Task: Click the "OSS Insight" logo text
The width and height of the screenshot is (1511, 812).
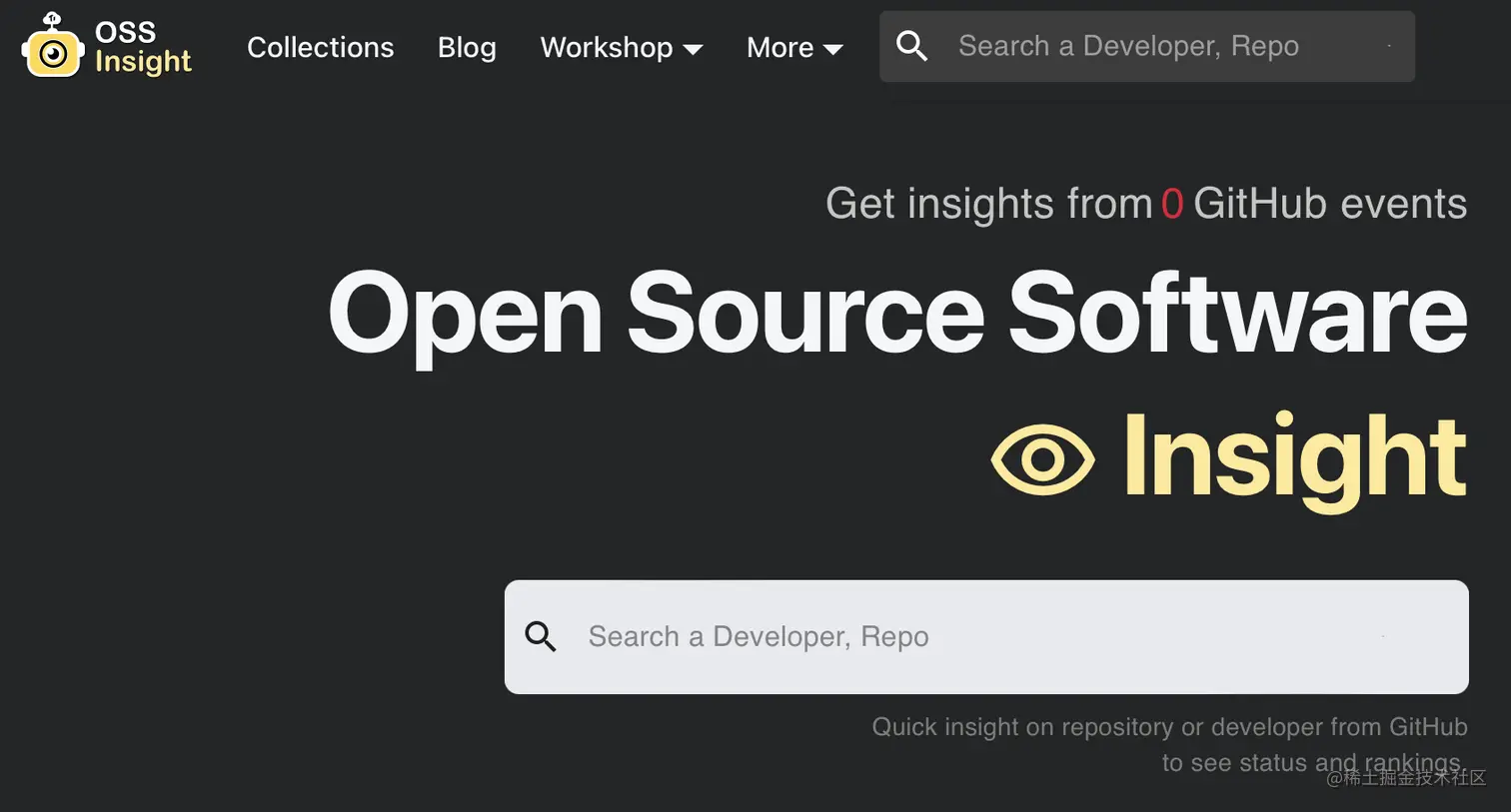Action: (142, 47)
